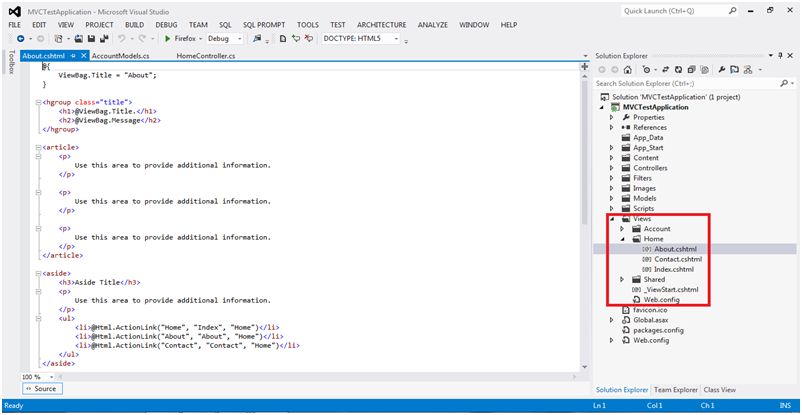Click the Save All toolbar icon

click(104, 38)
